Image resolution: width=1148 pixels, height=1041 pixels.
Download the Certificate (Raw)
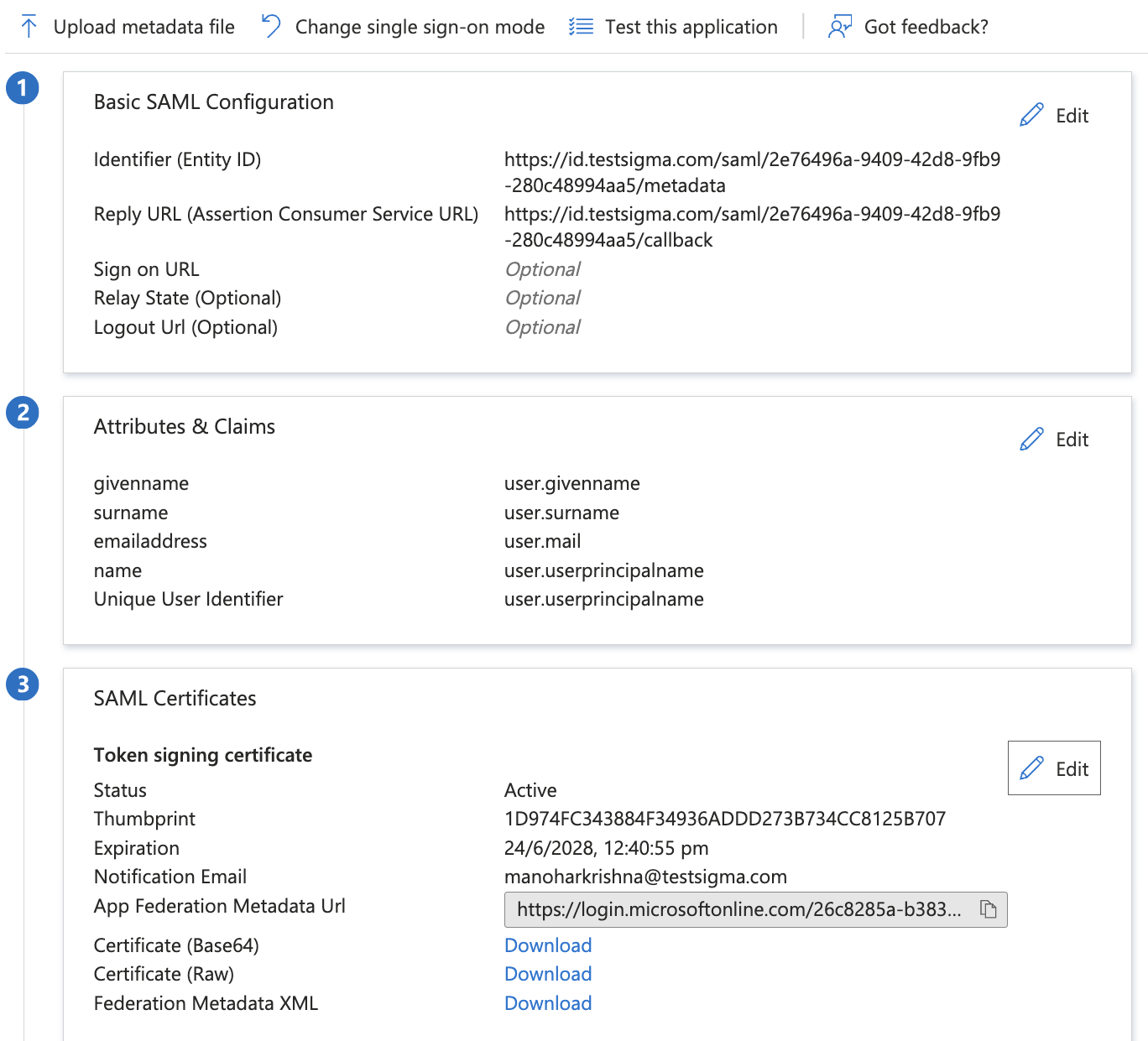(x=547, y=974)
